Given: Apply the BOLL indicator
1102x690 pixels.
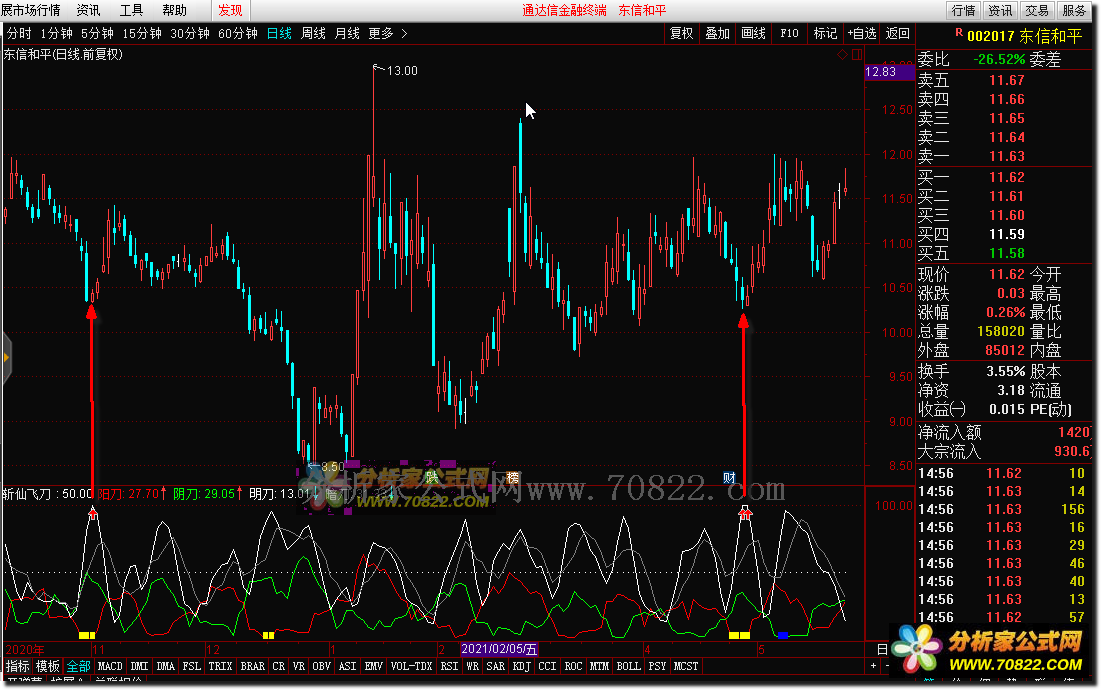Looking at the screenshot, I should tap(629, 666).
